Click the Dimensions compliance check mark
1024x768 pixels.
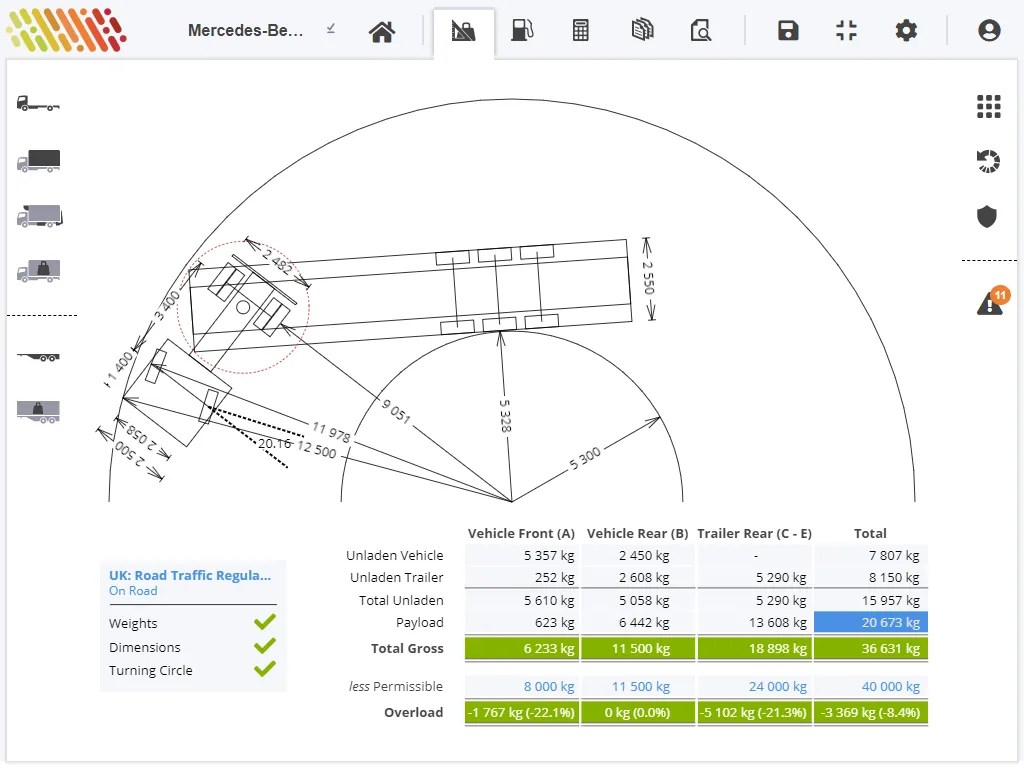point(264,646)
